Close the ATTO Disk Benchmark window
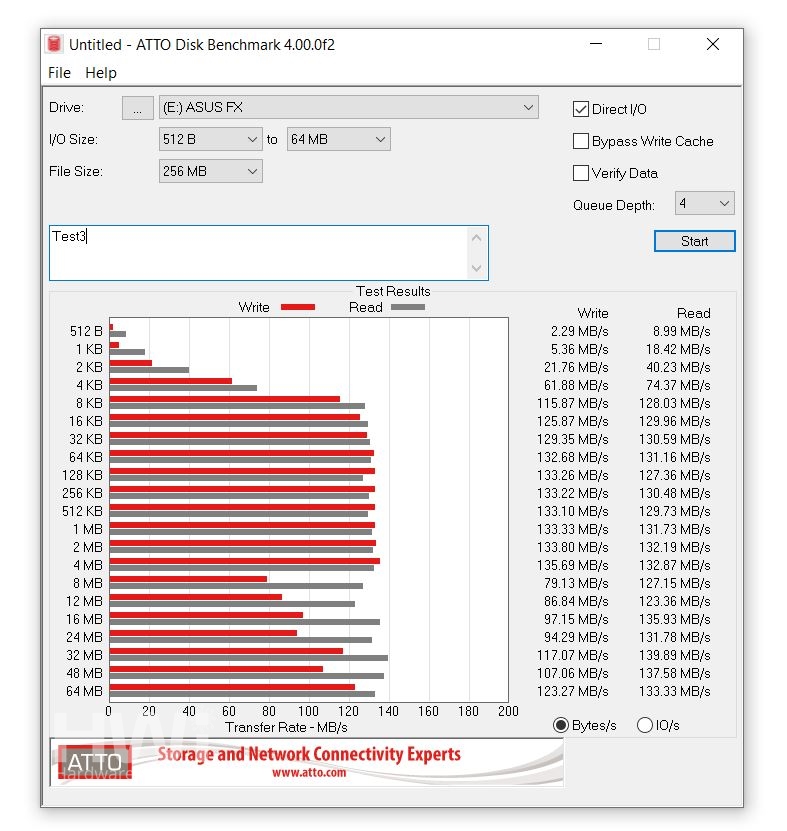787x831 pixels. tap(713, 44)
